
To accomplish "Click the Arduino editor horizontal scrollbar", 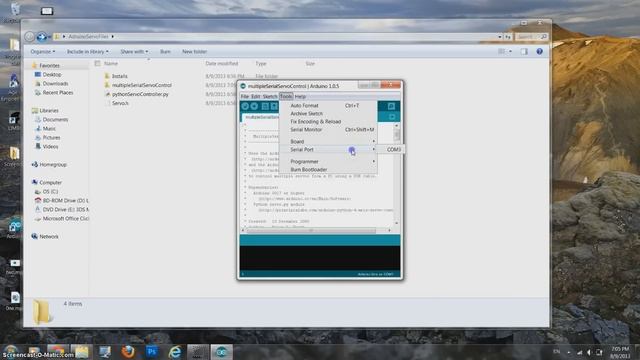I will (316, 231).
